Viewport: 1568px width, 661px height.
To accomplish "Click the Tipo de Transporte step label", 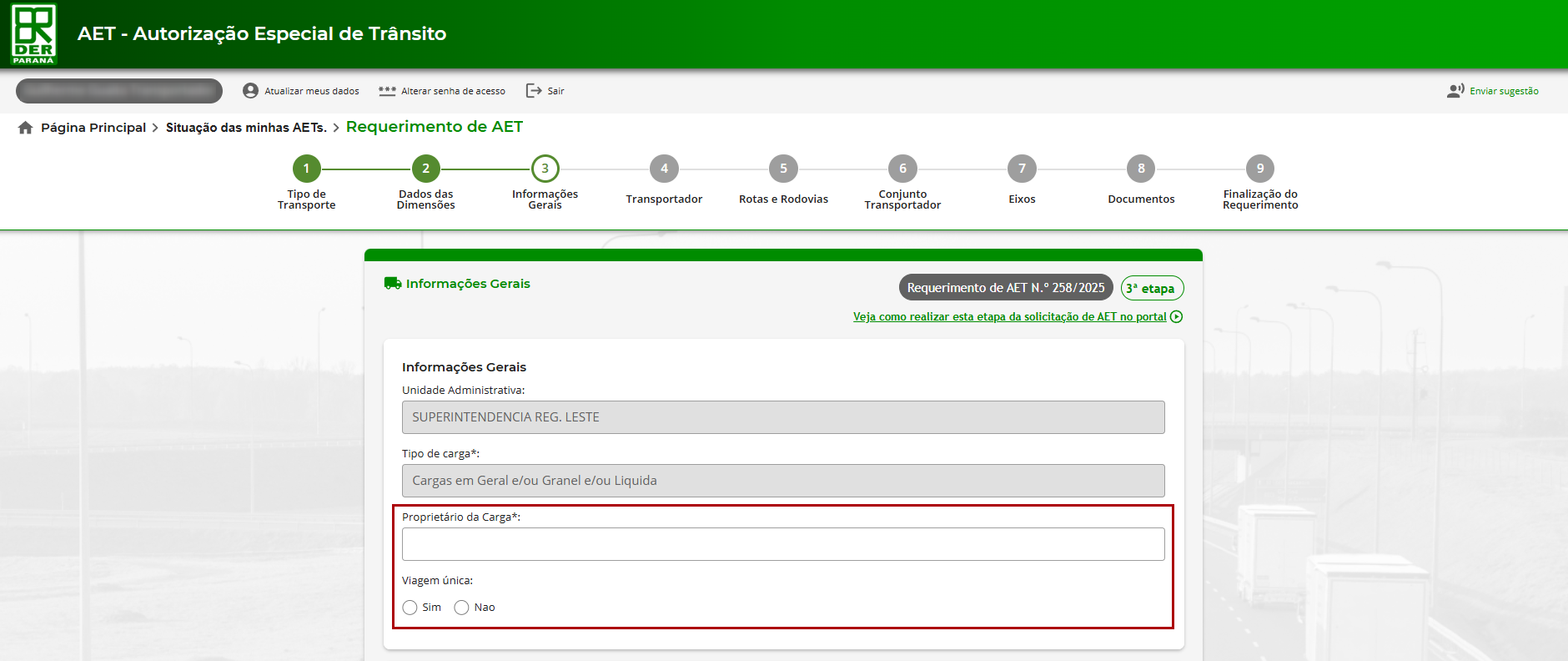I will click(x=306, y=199).
